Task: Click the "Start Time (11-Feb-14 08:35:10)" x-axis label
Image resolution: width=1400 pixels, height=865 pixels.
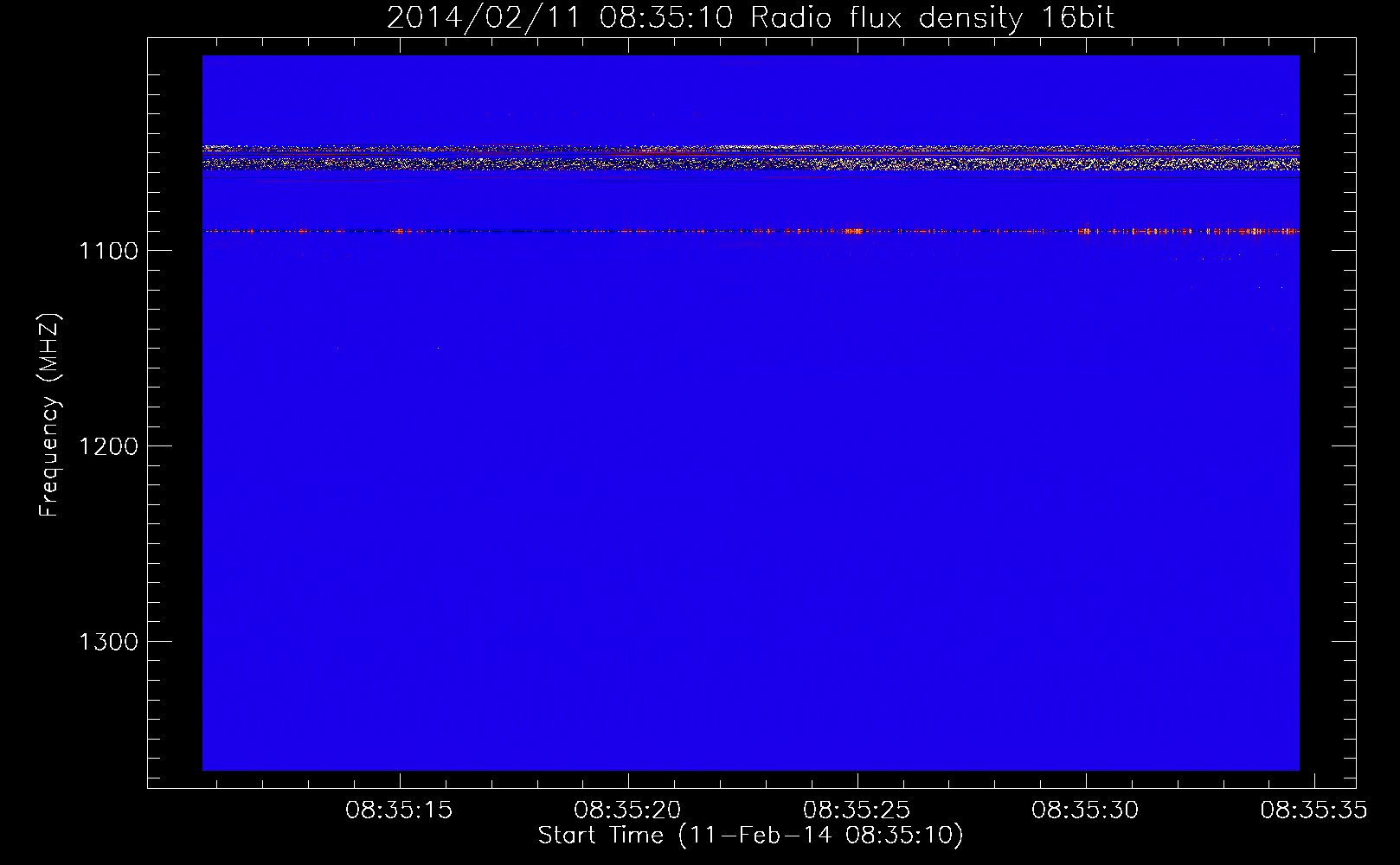Action: [x=750, y=835]
